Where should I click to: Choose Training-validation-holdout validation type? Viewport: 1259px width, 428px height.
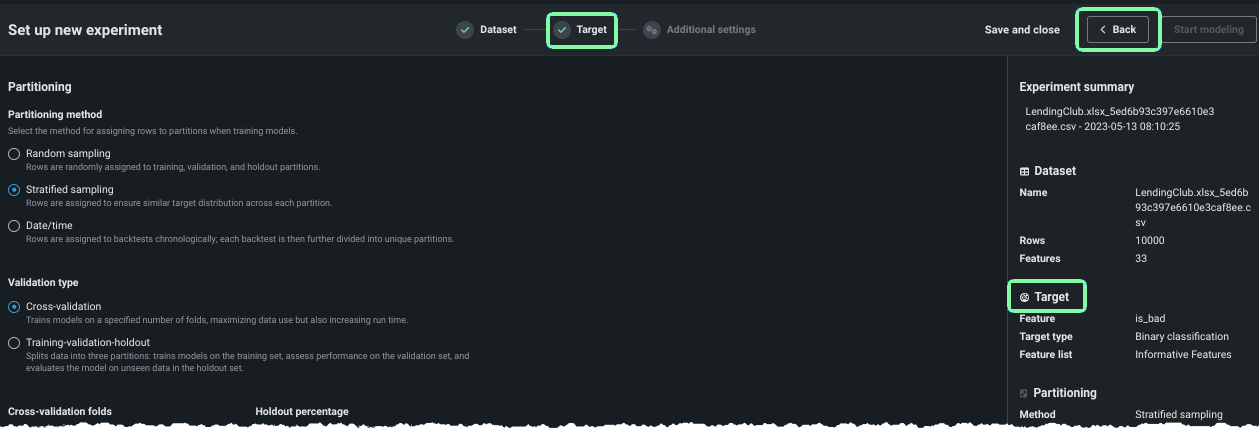(x=14, y=343)
